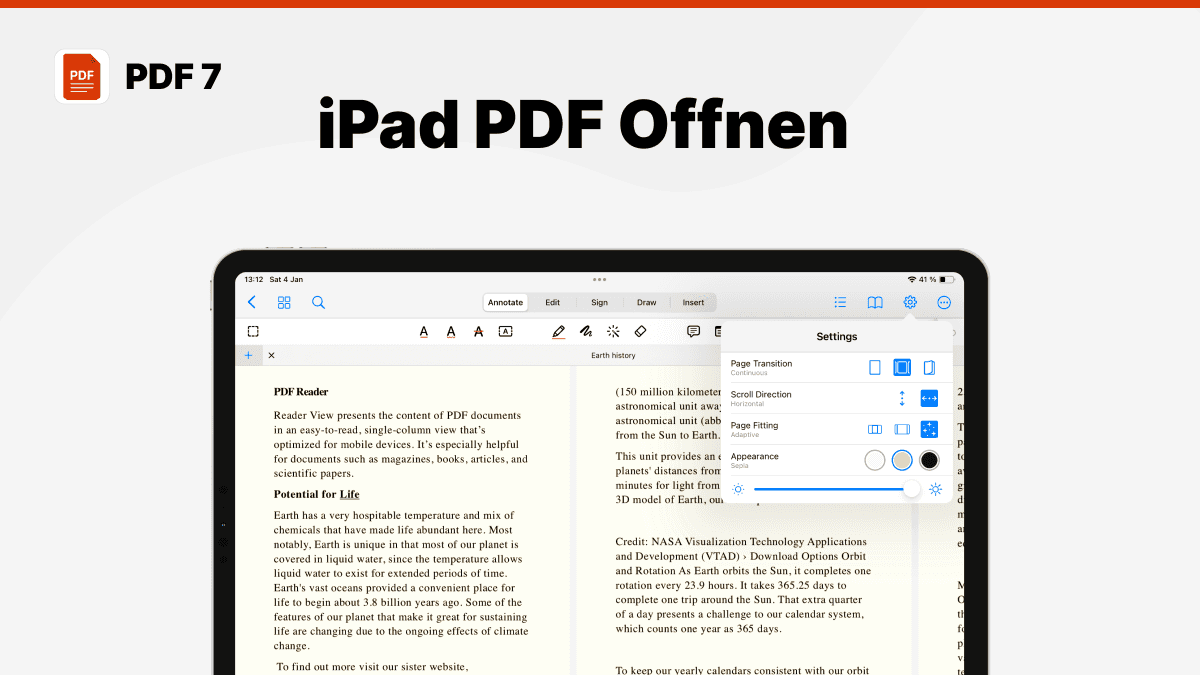Select the squiggly ink tool

(586, 331)
